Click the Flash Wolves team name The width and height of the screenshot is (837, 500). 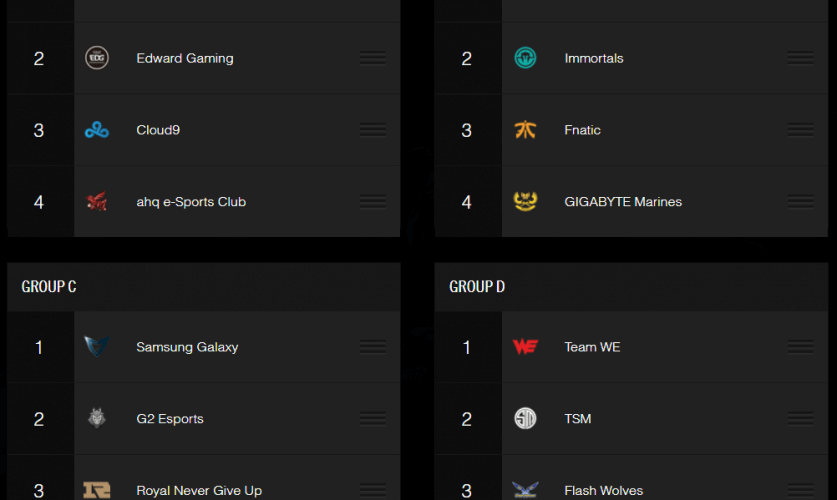(603, 491)
